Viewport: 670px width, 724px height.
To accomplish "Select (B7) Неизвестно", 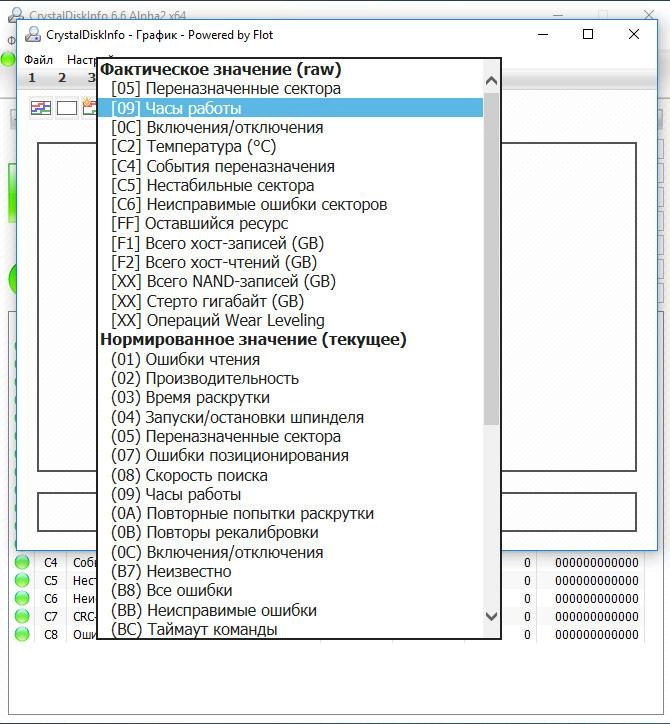I will click(290, 572).
